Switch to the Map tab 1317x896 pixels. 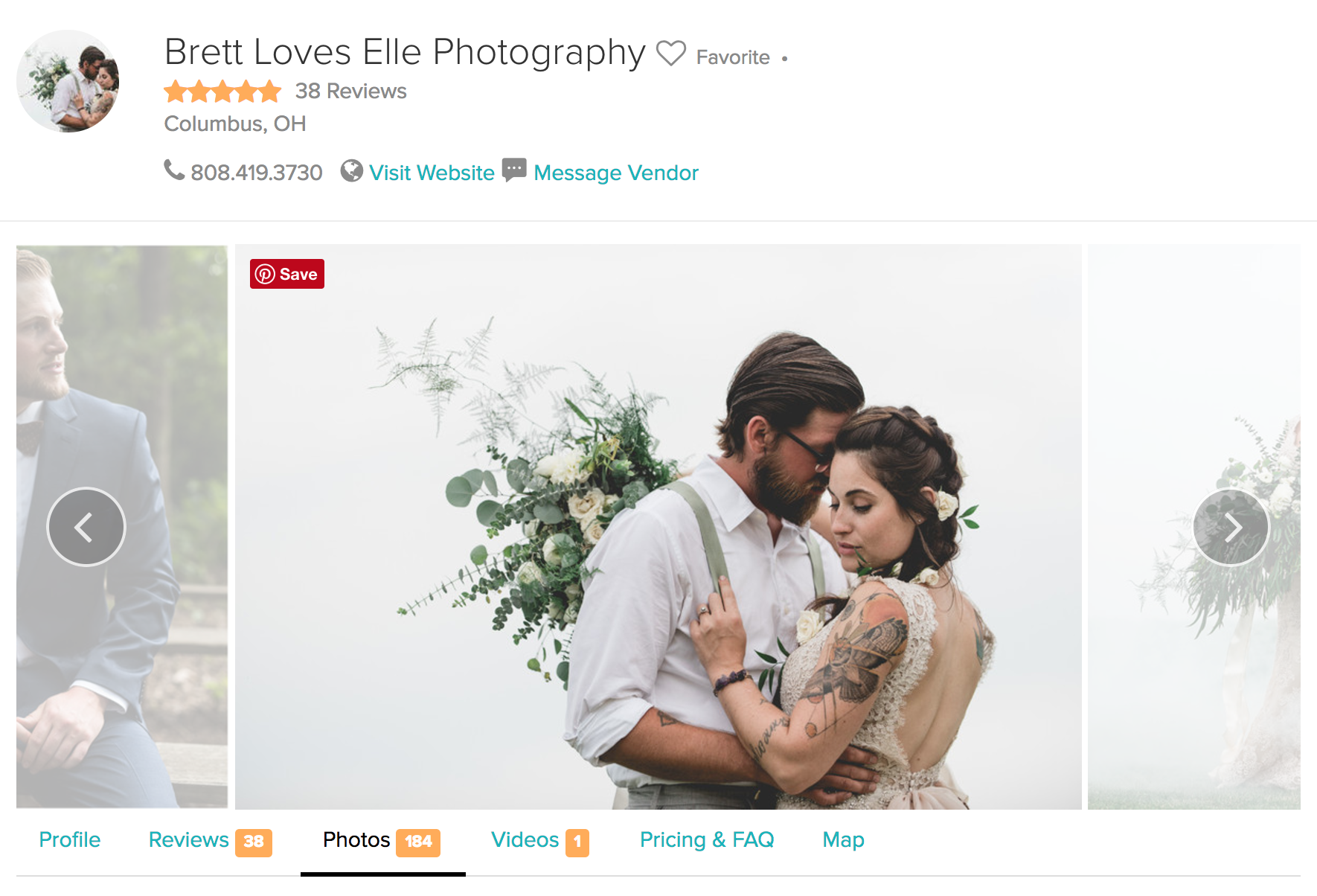tap(843, 839)
